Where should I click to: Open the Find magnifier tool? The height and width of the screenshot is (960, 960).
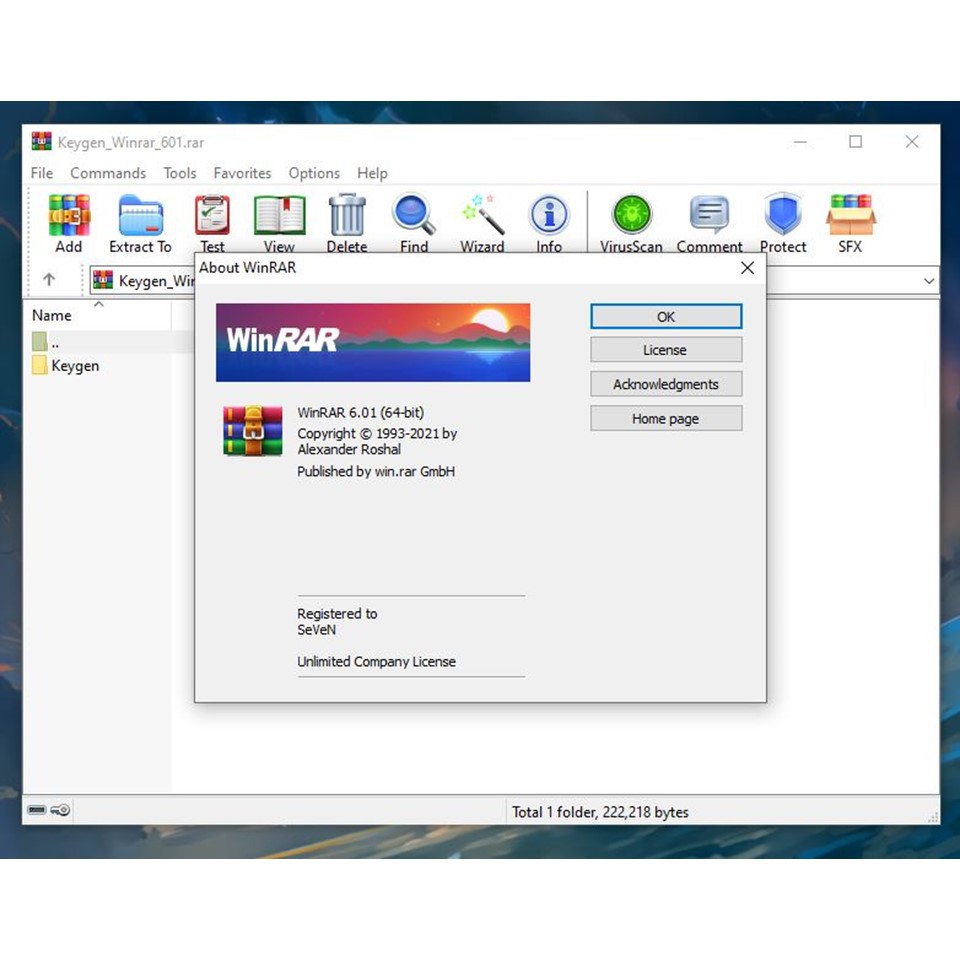coord(413,216)
